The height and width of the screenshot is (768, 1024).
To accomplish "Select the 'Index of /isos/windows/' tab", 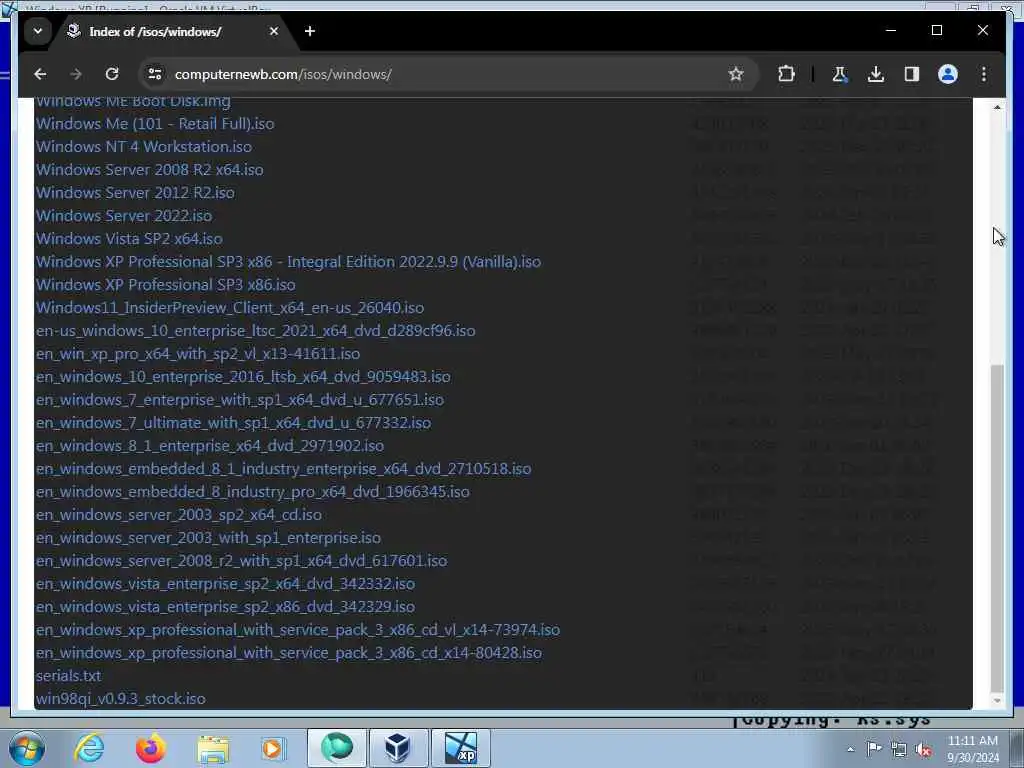I will coord(155,31).
